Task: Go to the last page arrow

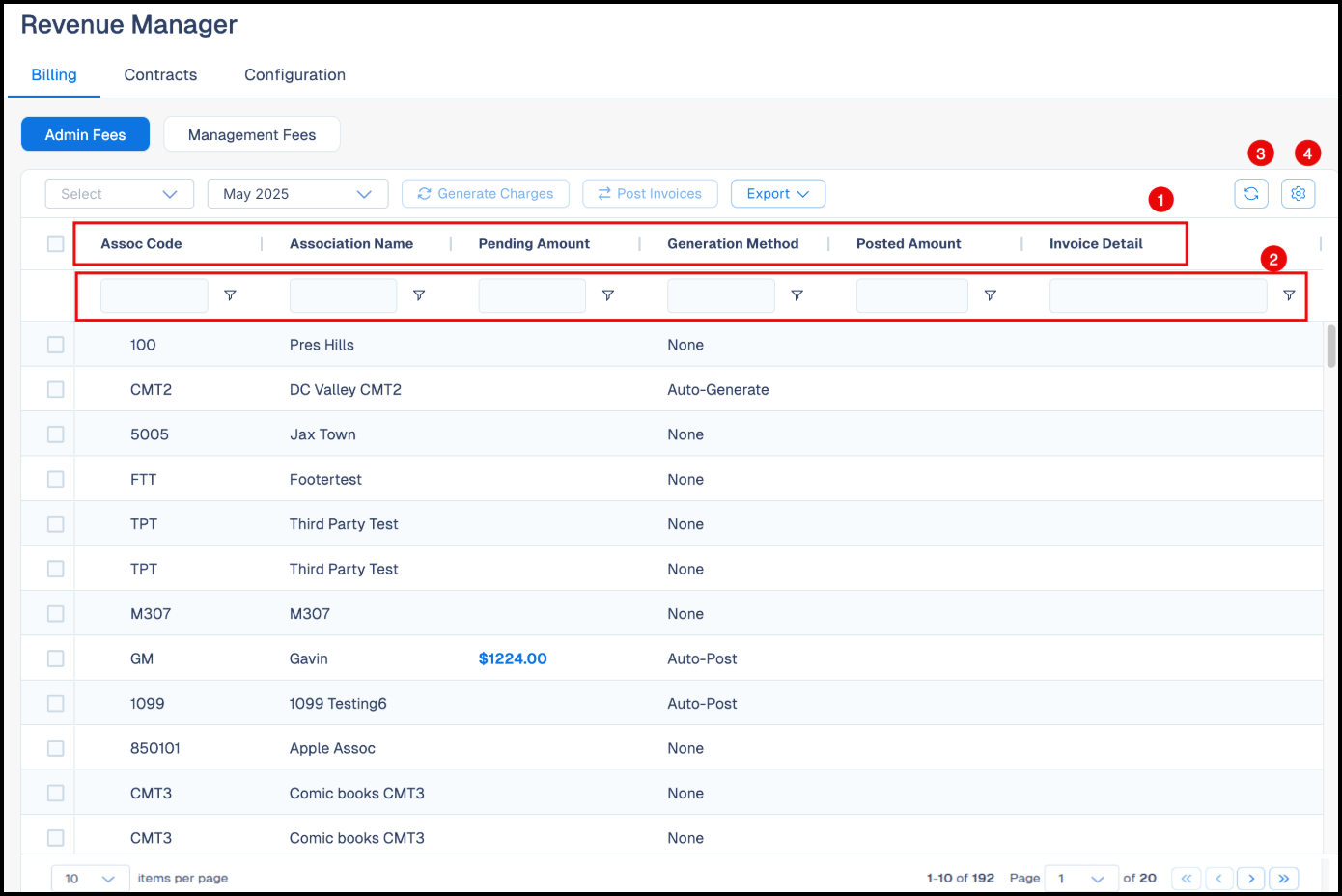Action: (1283, 879)
